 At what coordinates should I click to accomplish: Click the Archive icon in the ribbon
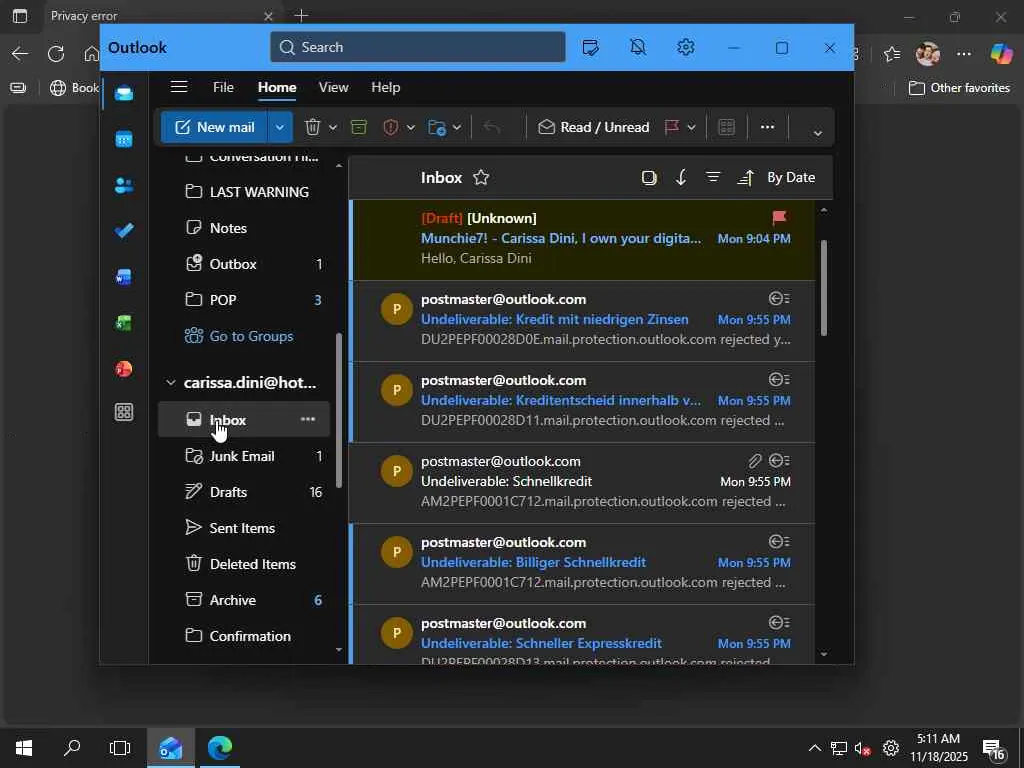359,127
